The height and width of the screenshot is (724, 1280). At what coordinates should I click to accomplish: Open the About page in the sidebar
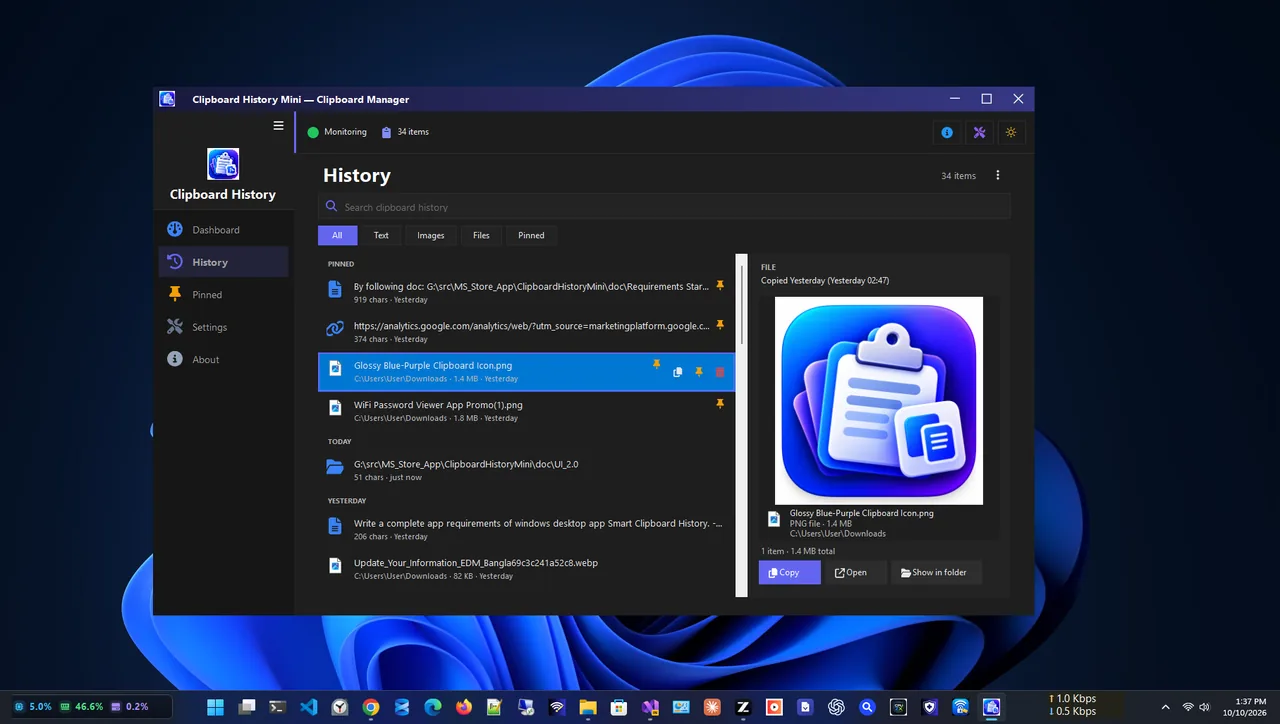click(223, 360)
